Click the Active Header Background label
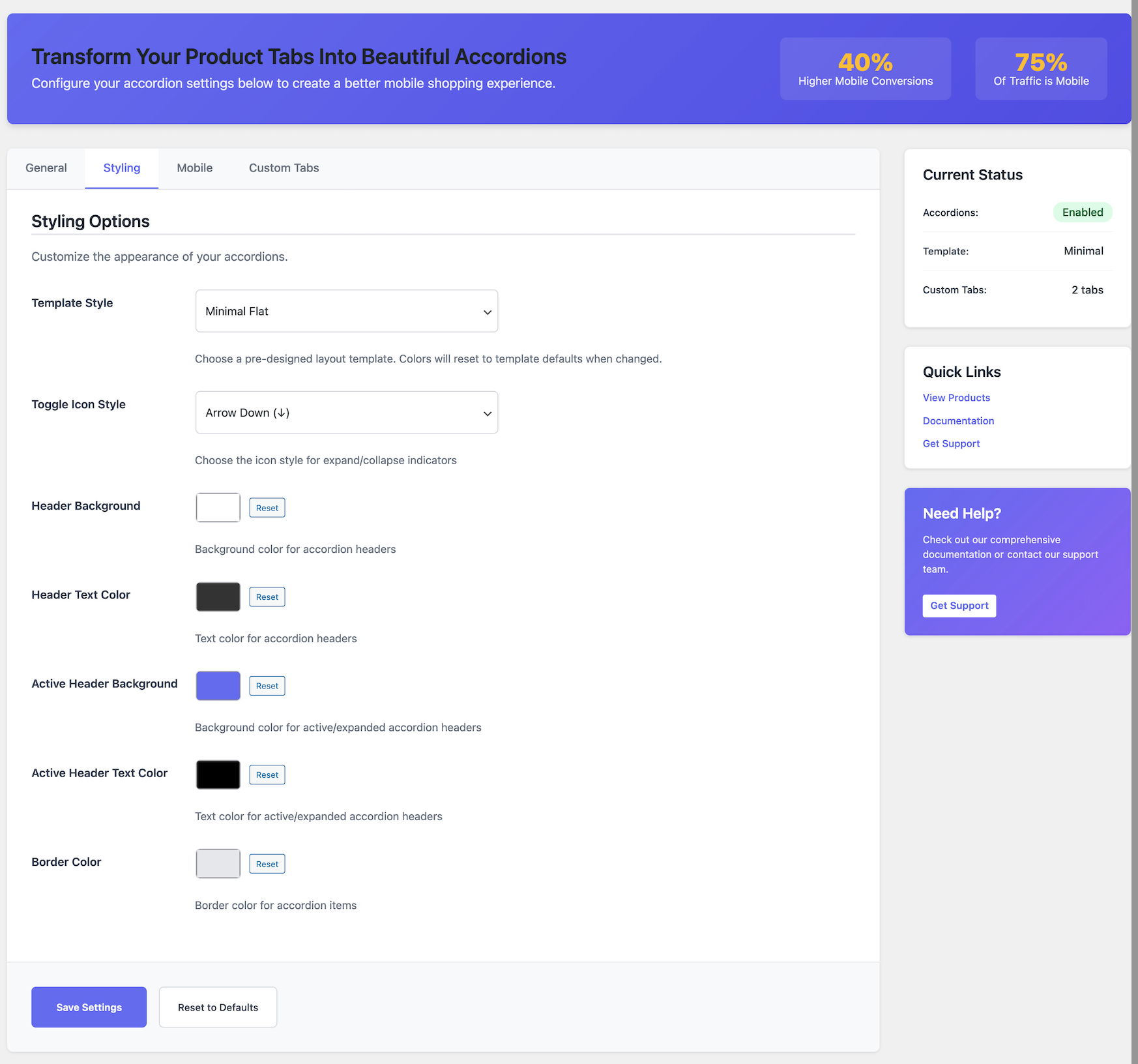The image size is (1138, 1064). coord(104,684)
